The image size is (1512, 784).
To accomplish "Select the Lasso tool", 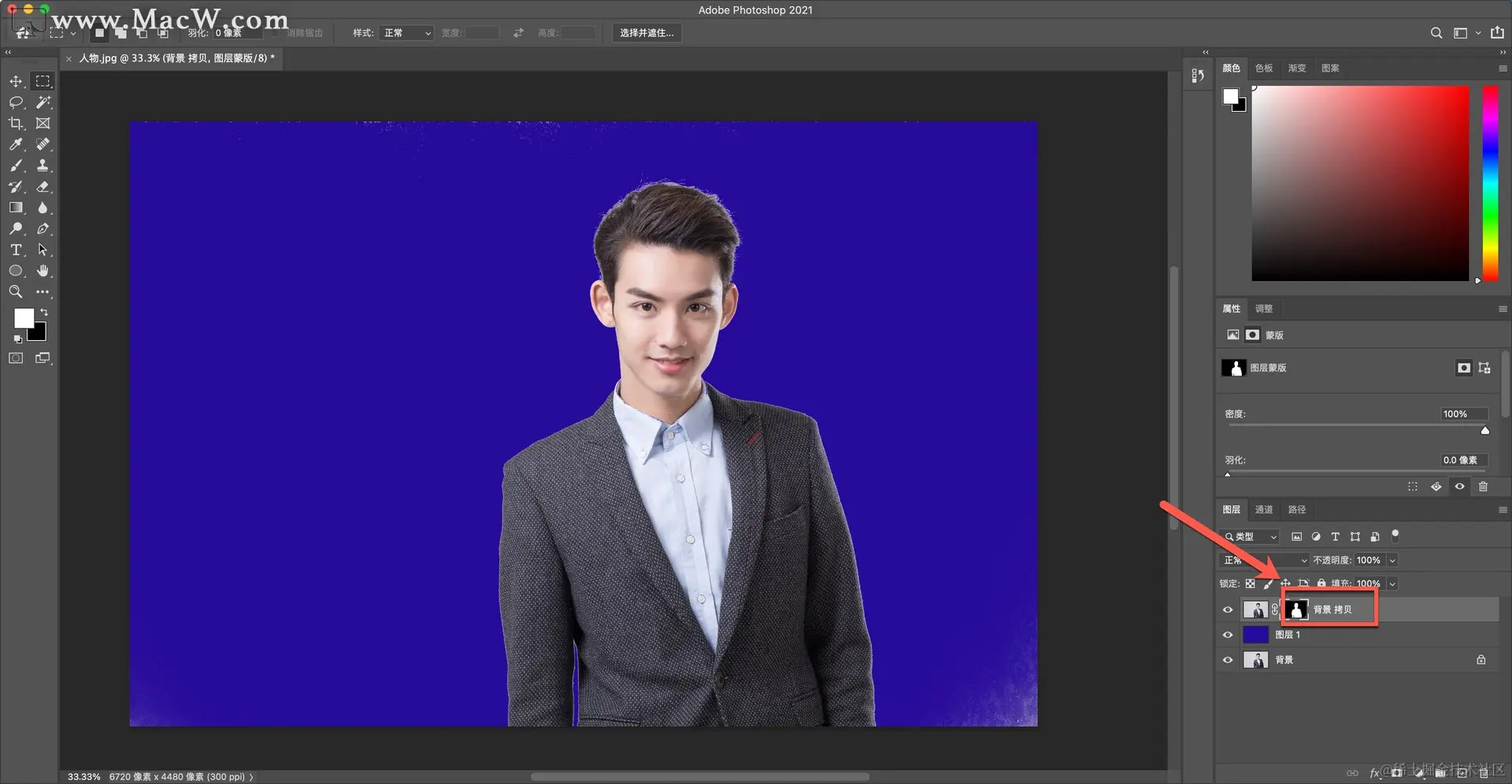I will (x=16, y=102).
